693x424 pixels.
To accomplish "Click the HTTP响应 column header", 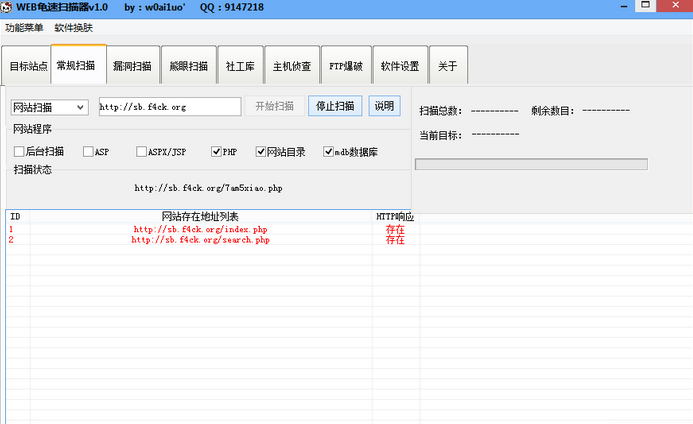I will click(394, 216).
